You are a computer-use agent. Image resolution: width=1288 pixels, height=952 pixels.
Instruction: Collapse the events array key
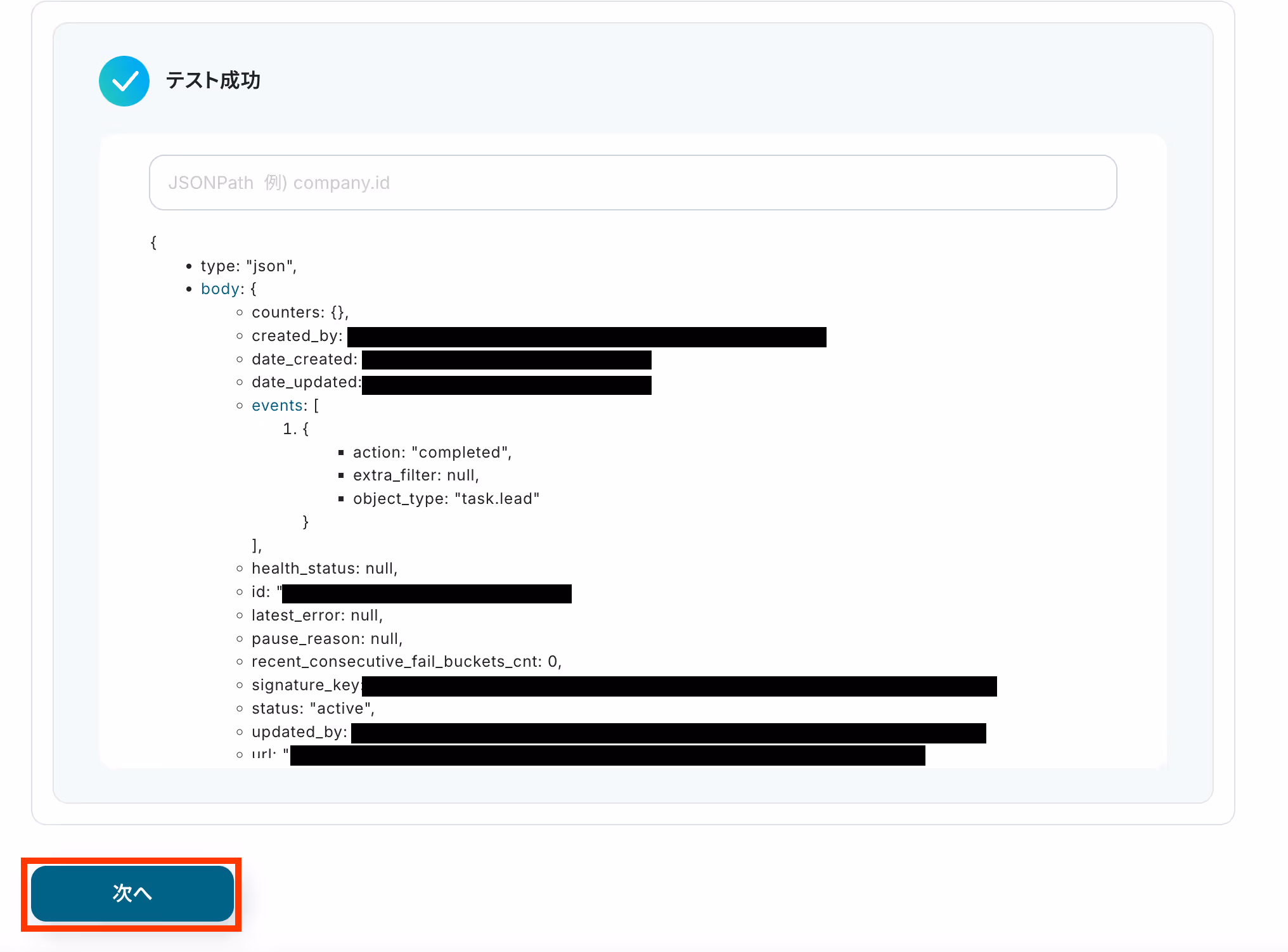(x=277, y=406)
